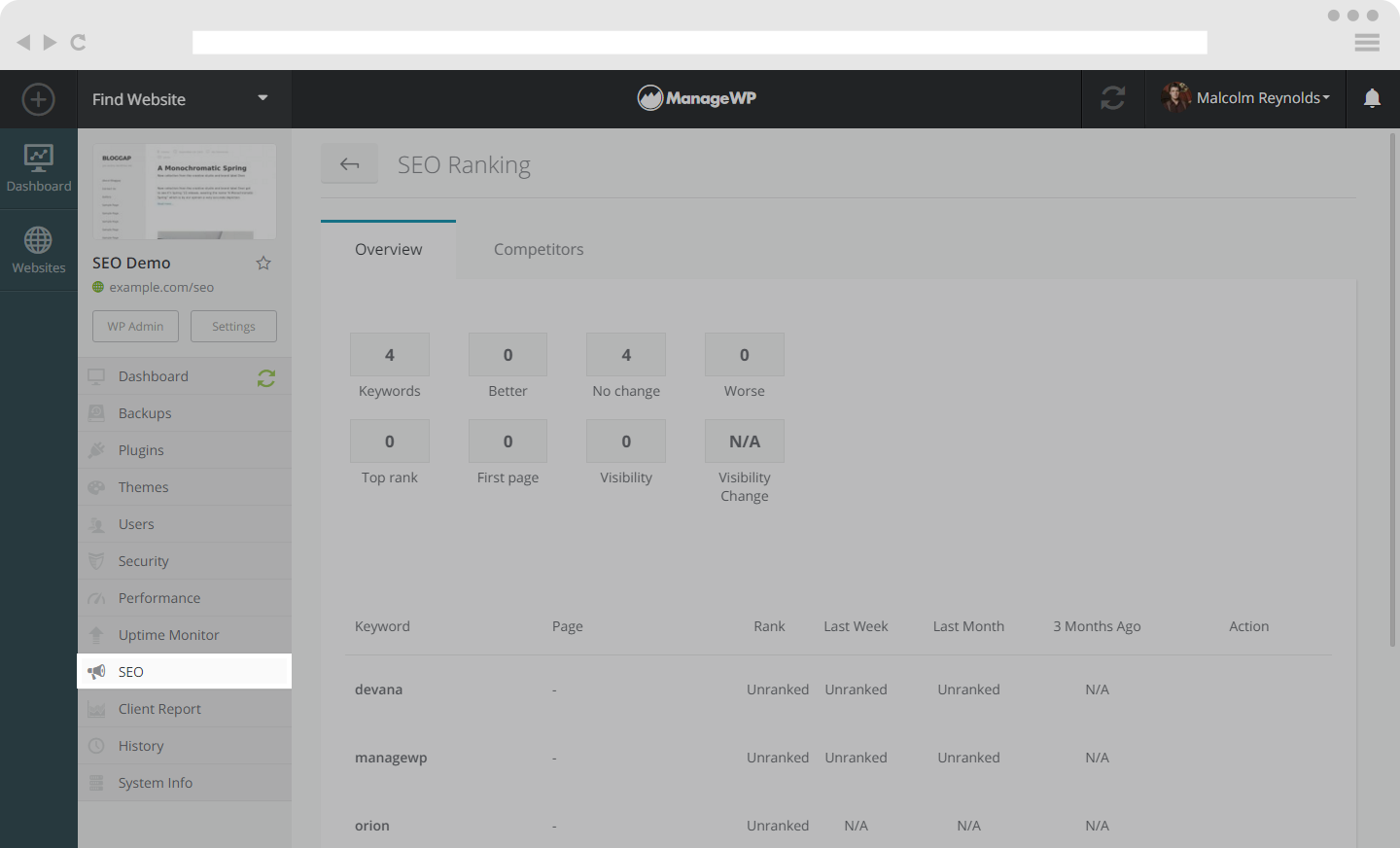
Task: Click the First page stat box
Action: point(507,442)
